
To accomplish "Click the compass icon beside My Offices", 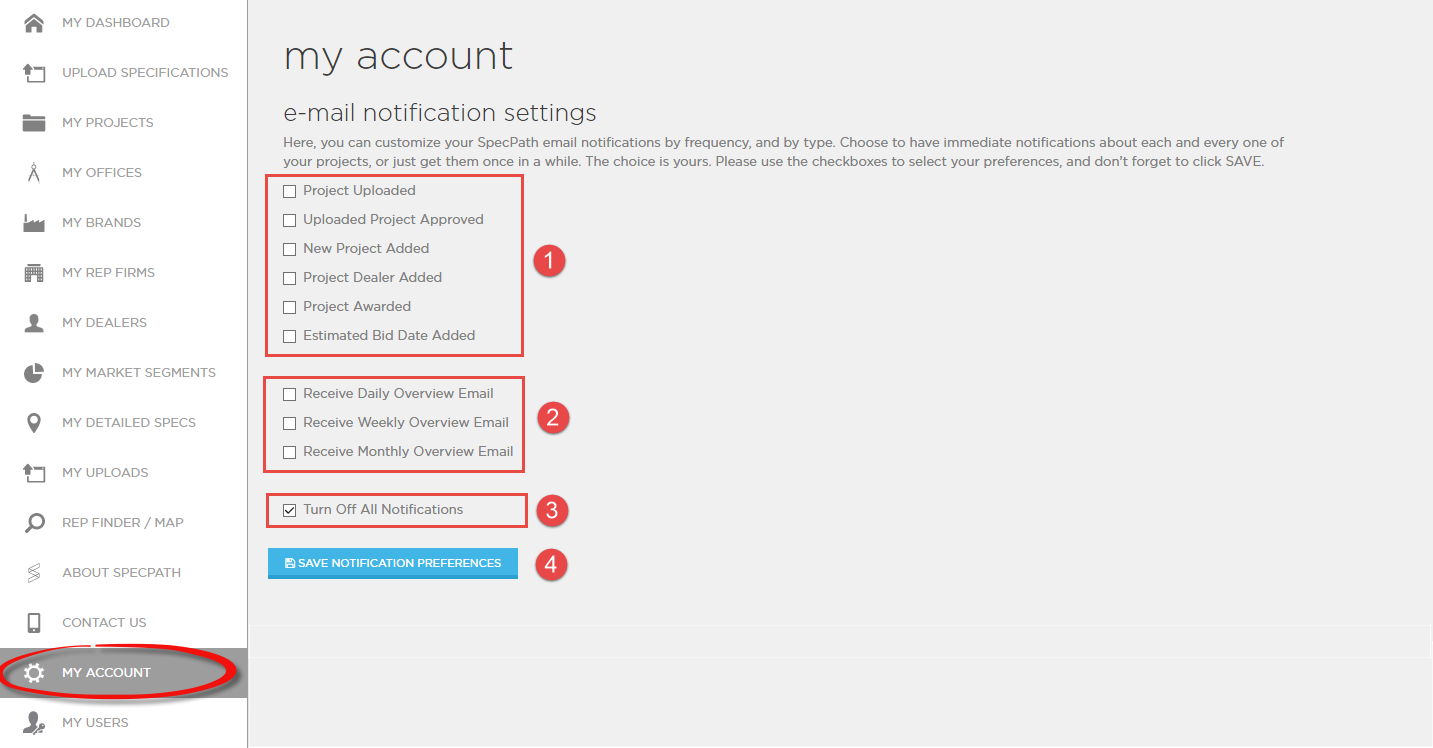I will click(34, 172).
